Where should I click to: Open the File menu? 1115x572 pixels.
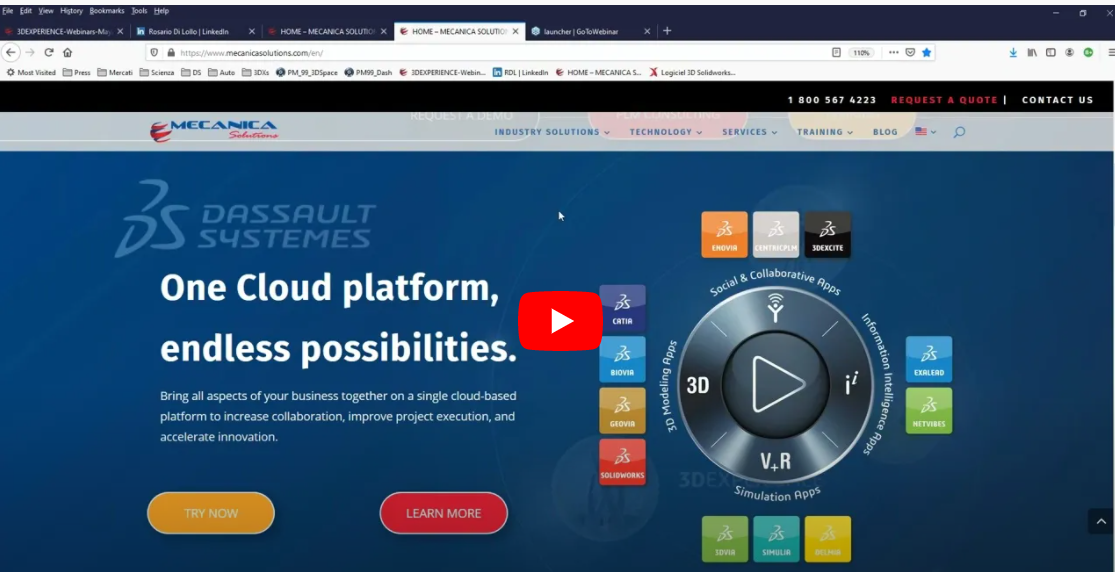click(x=7, y=11)
